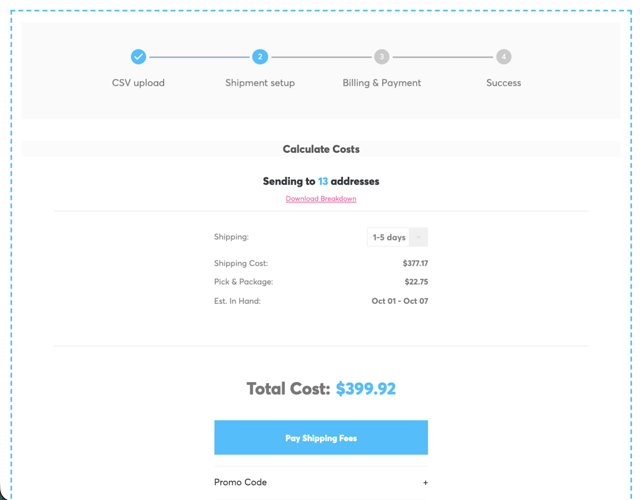Click the $399.92 total cost amount
Screen dimensions: 640x500
coord(366,389)
